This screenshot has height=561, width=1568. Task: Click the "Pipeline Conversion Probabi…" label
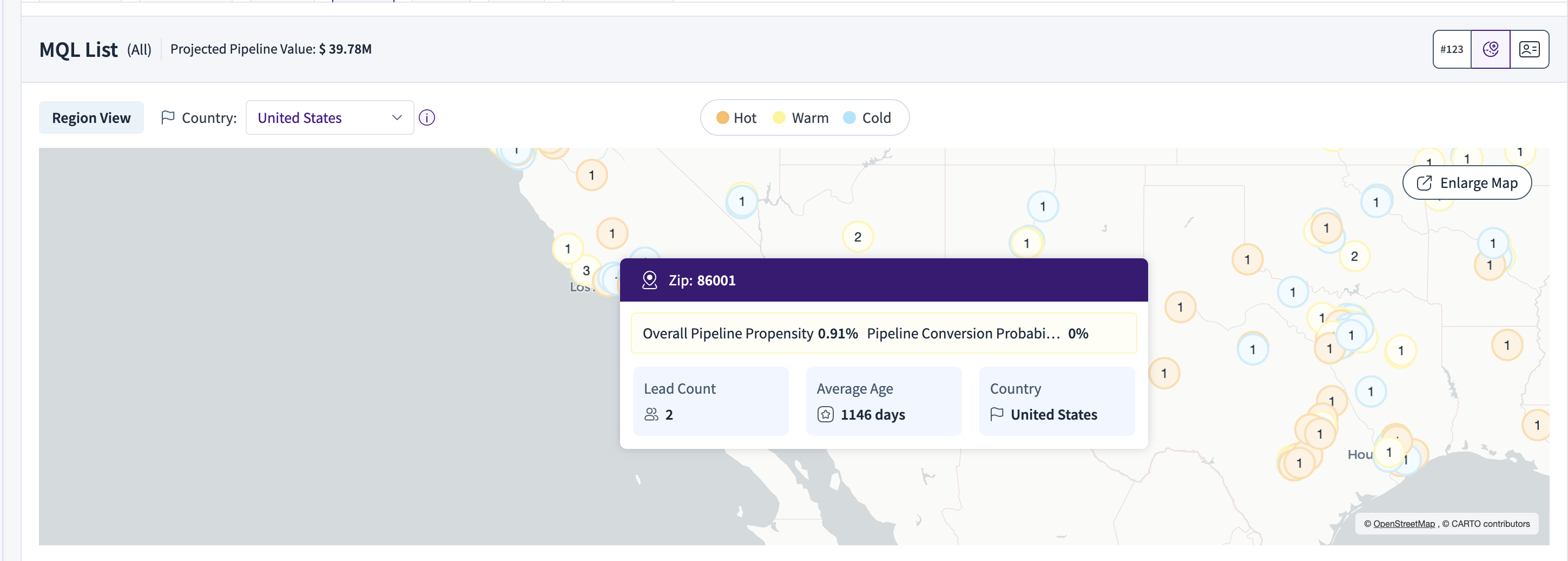click(963, 333)
